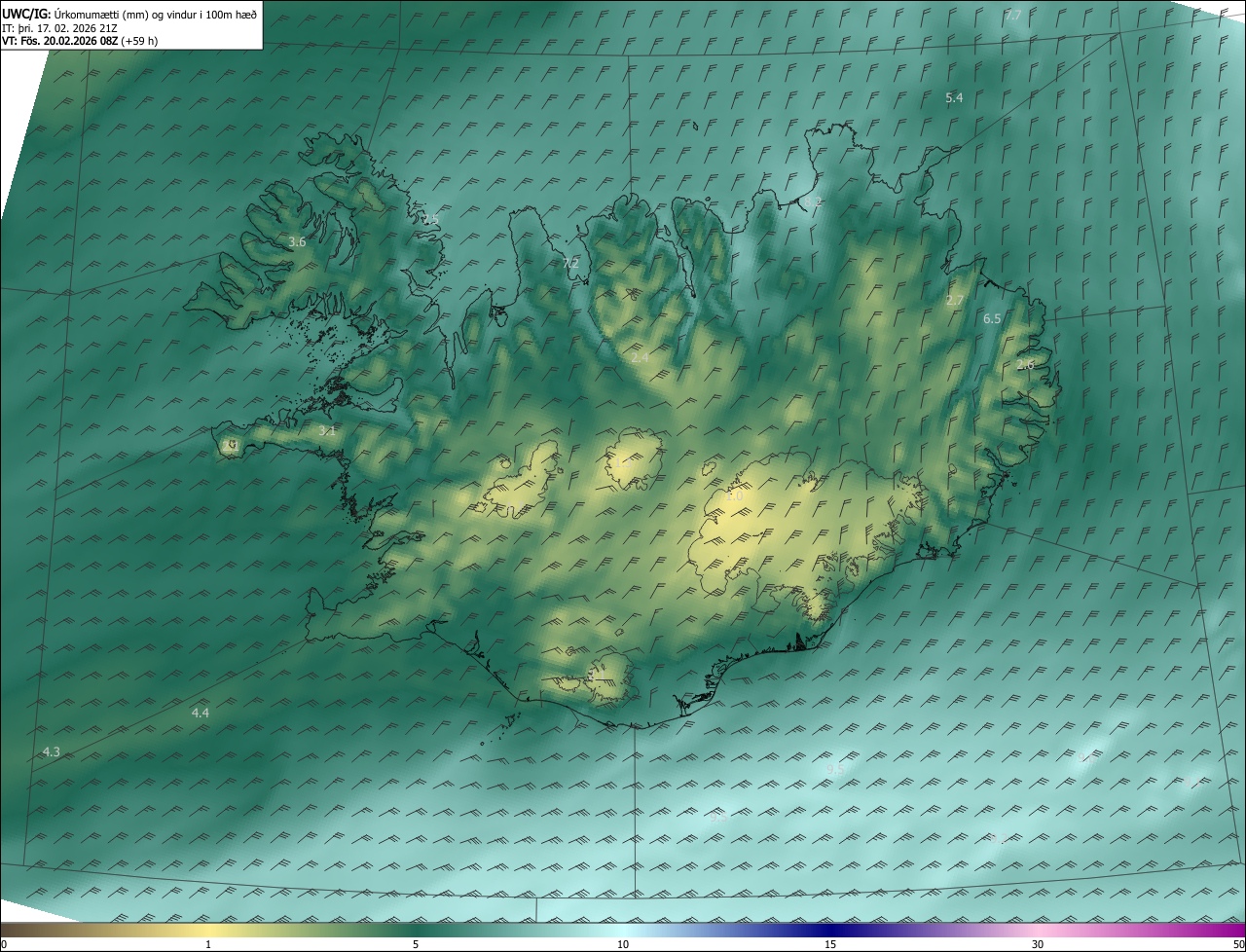Click the 3.1 value label
The image size is (1246, 952).
pos(327,430)
